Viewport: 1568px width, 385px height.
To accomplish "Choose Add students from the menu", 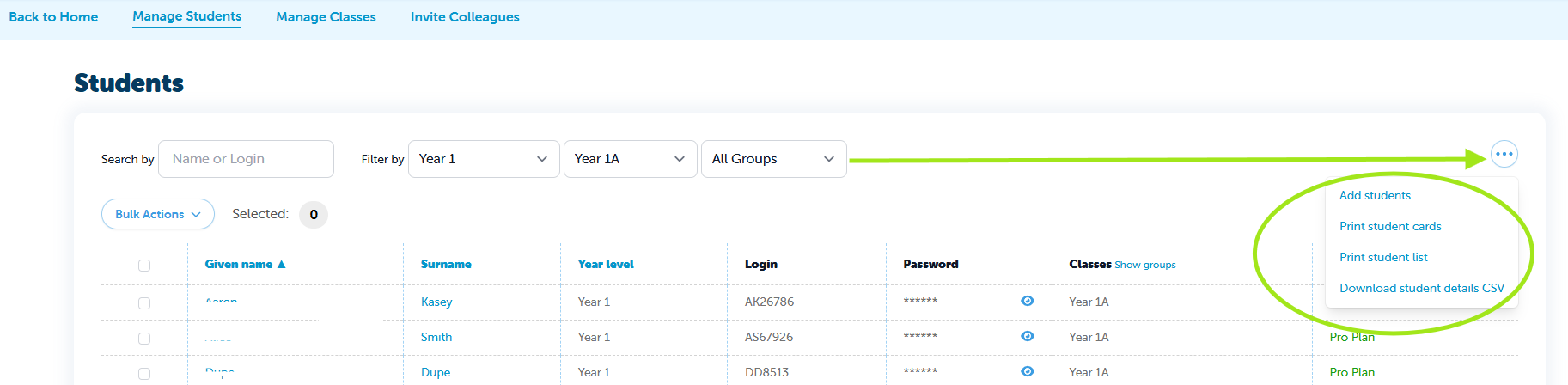I will pos(1375,196).
